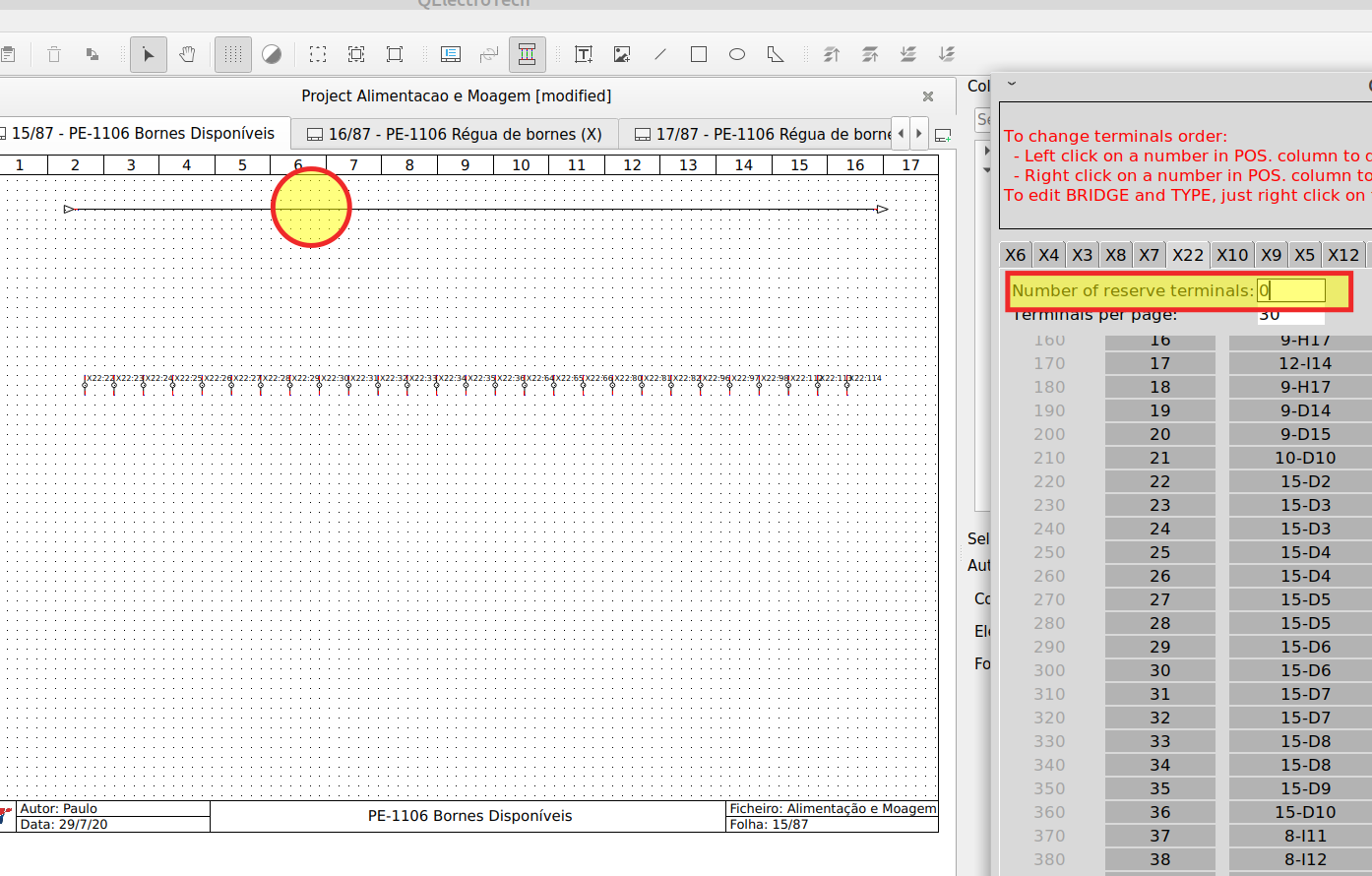Activate the hand pan tool
Image resolution: width=1372 pixels, height=876 pixels.
point(187,55)
